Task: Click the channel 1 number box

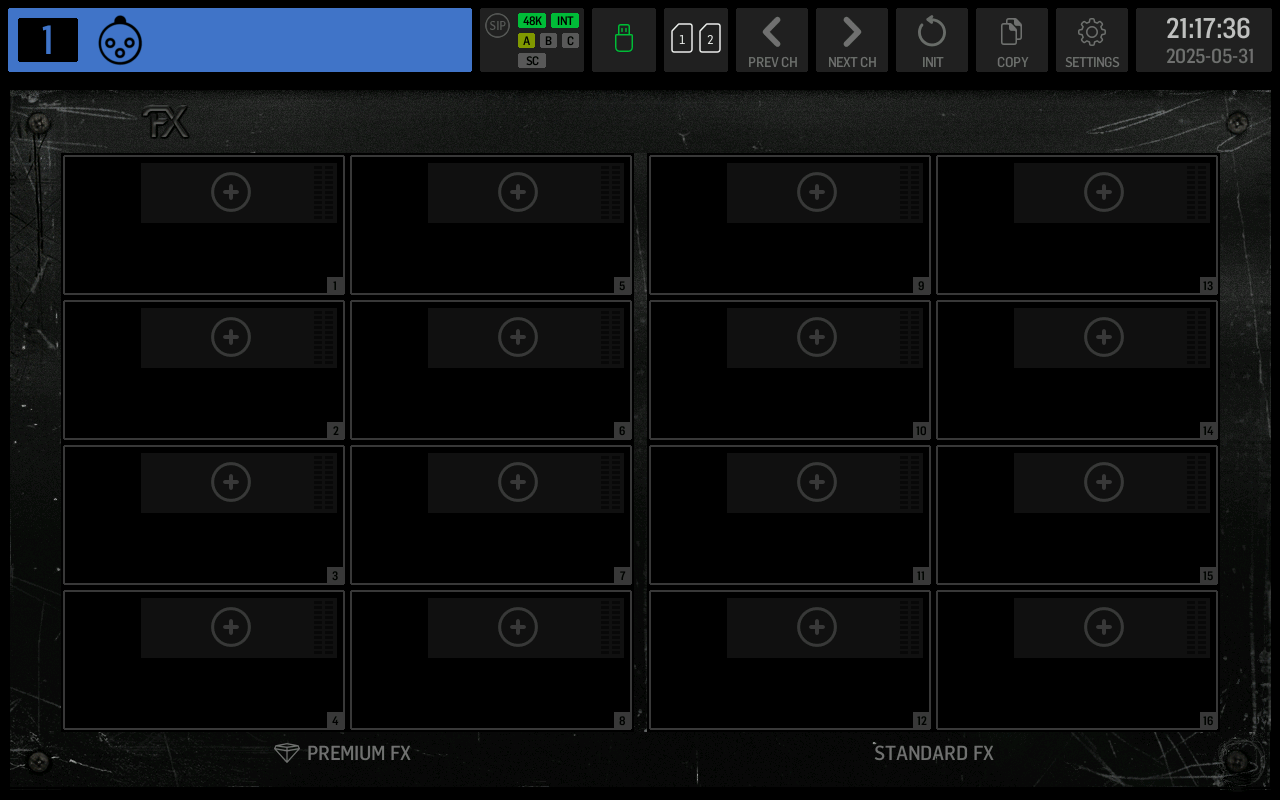Action: coord(48,40)
